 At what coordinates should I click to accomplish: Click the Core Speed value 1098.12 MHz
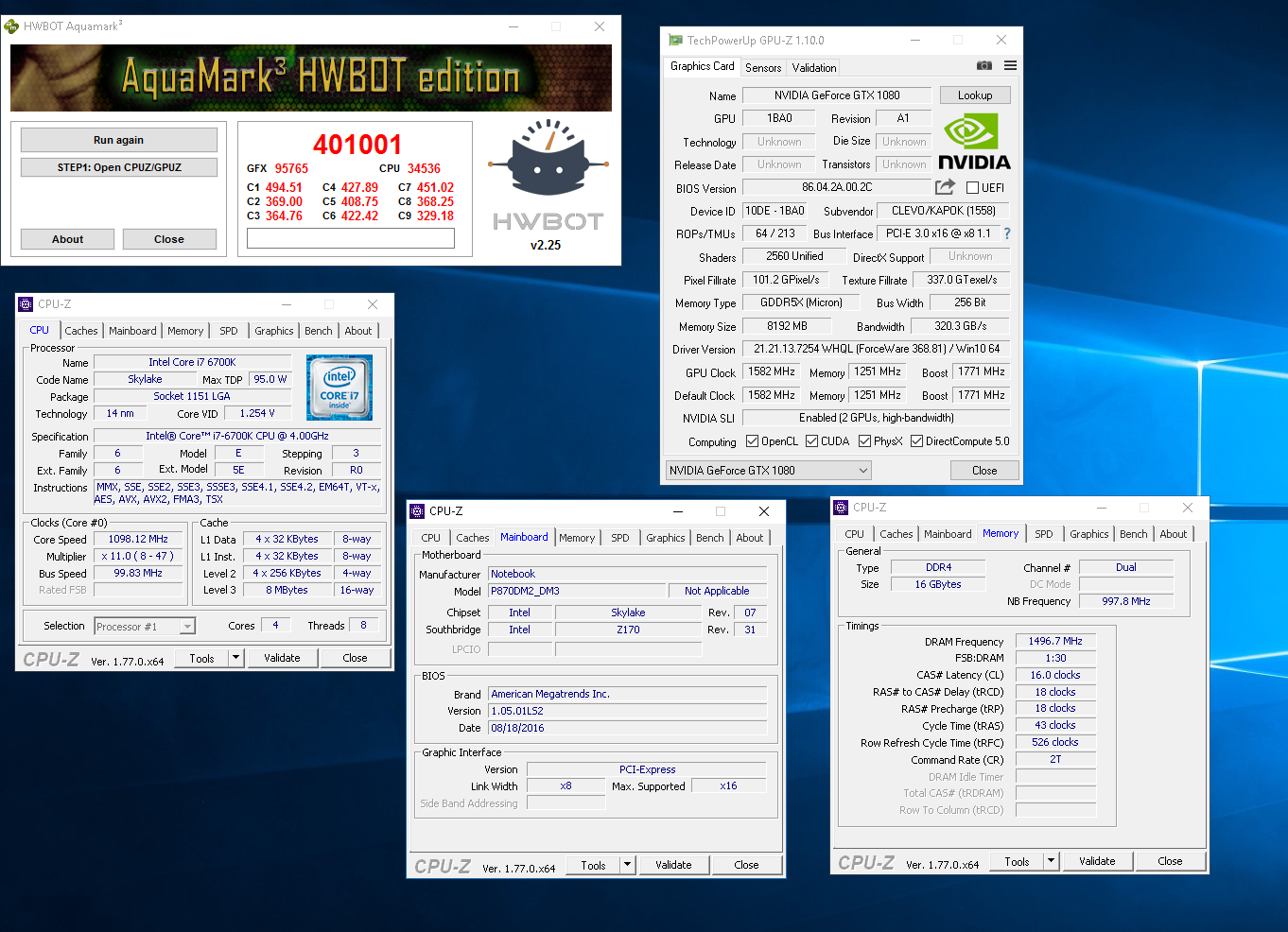click(138, 539)
